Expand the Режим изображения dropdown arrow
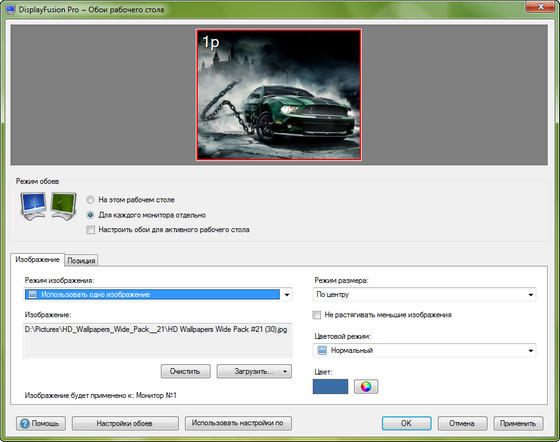 coord(287,295)
